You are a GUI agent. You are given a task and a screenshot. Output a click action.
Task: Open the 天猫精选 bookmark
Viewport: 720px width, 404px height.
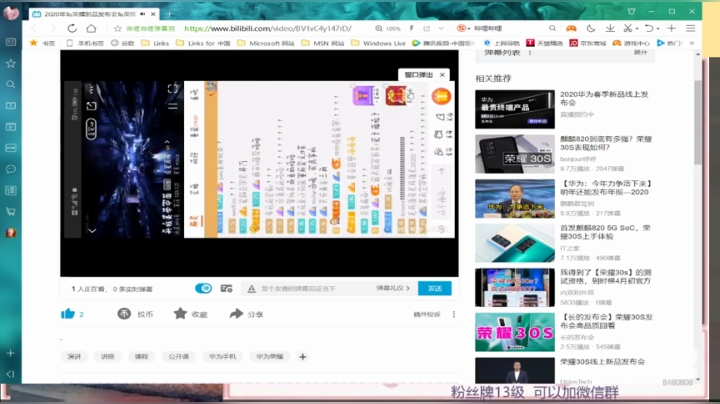[544, 43]
